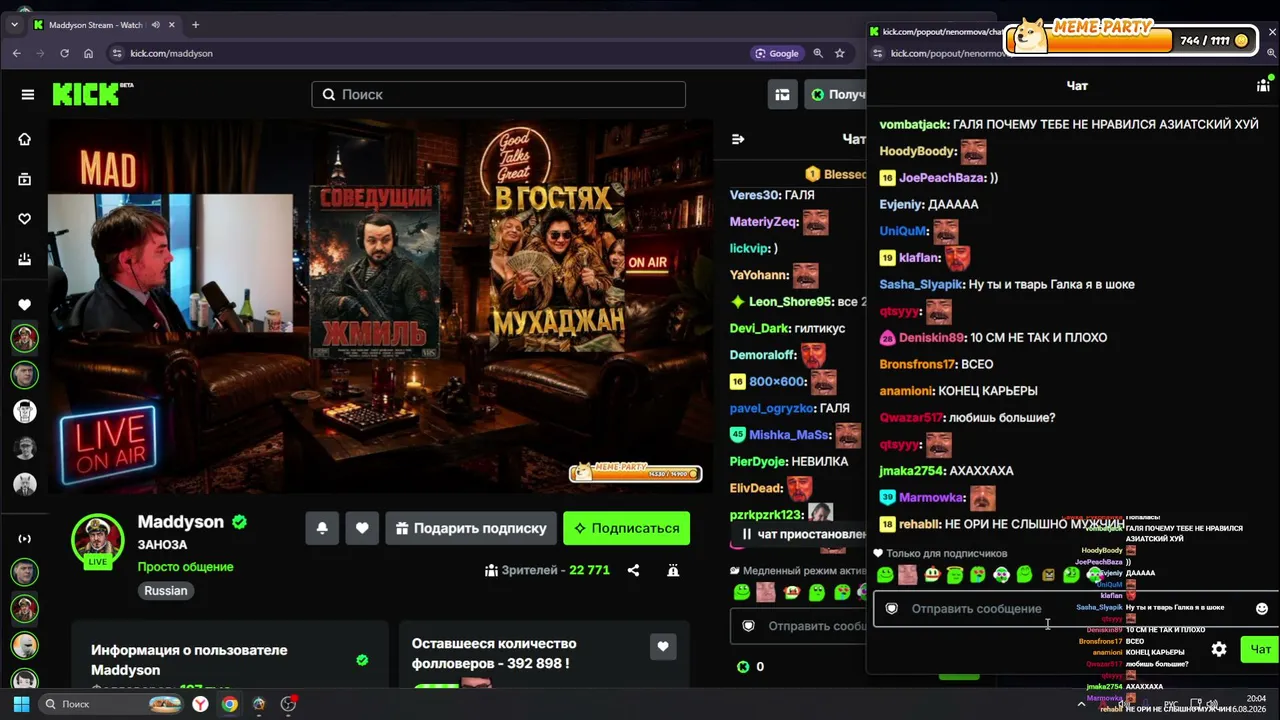Screen dimensions: 1280x720
Task: Click username vombatjack in popout chat
Action: click(914, 124)
